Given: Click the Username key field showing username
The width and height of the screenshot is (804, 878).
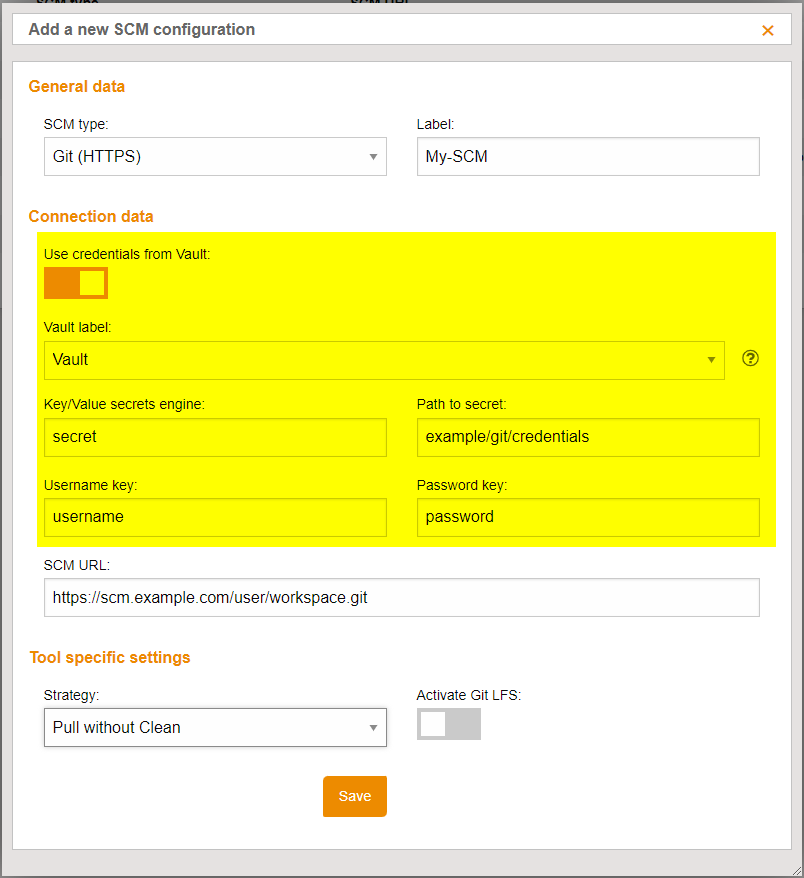Looking at the screenshot, I should (215, 517).
